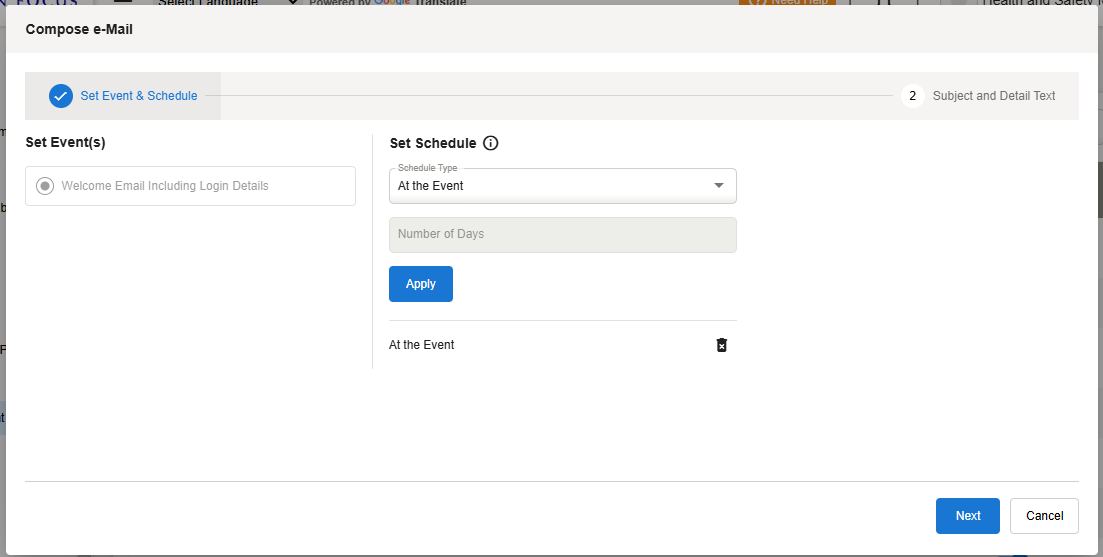1103x557 pixels.
Task: Click the Set Event(s) heading
Action: click(65, 143)
